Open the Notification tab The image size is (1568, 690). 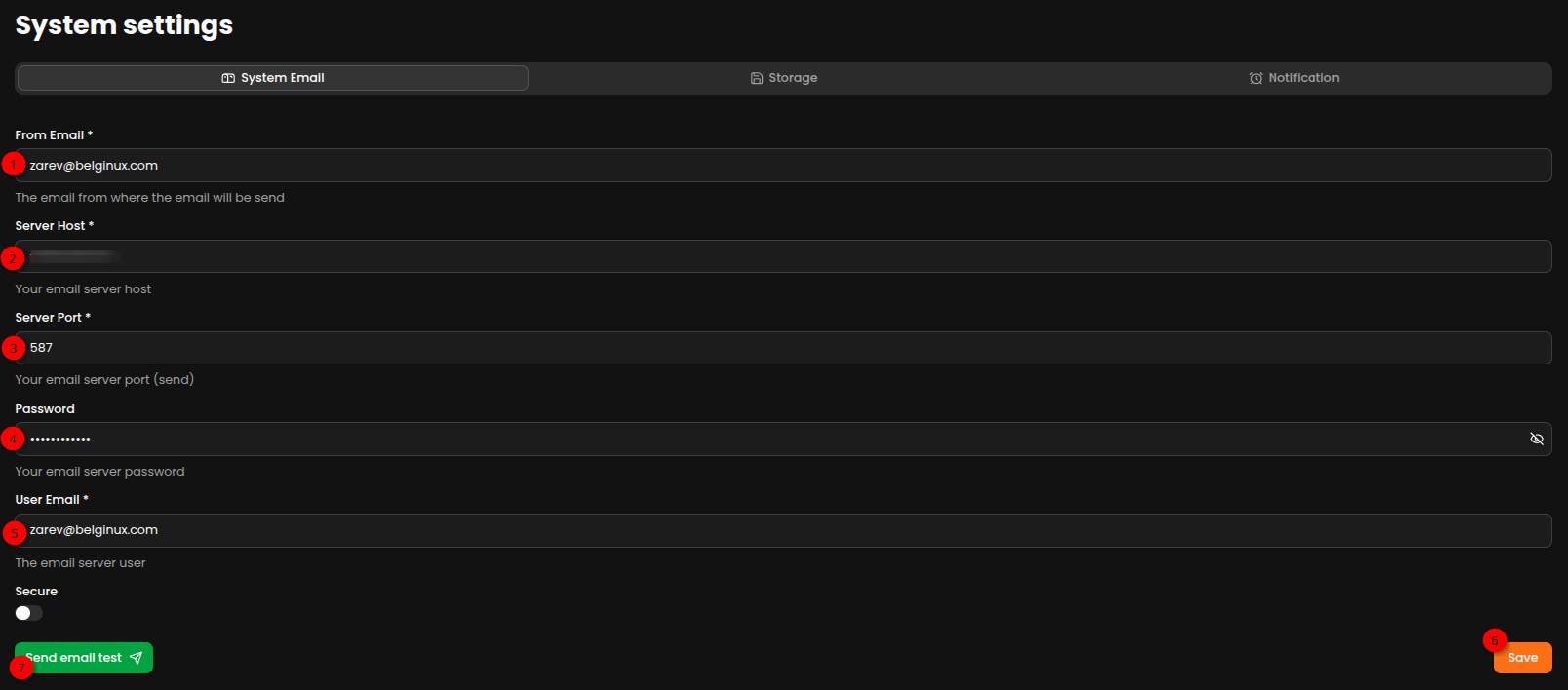coord(1294,78)
